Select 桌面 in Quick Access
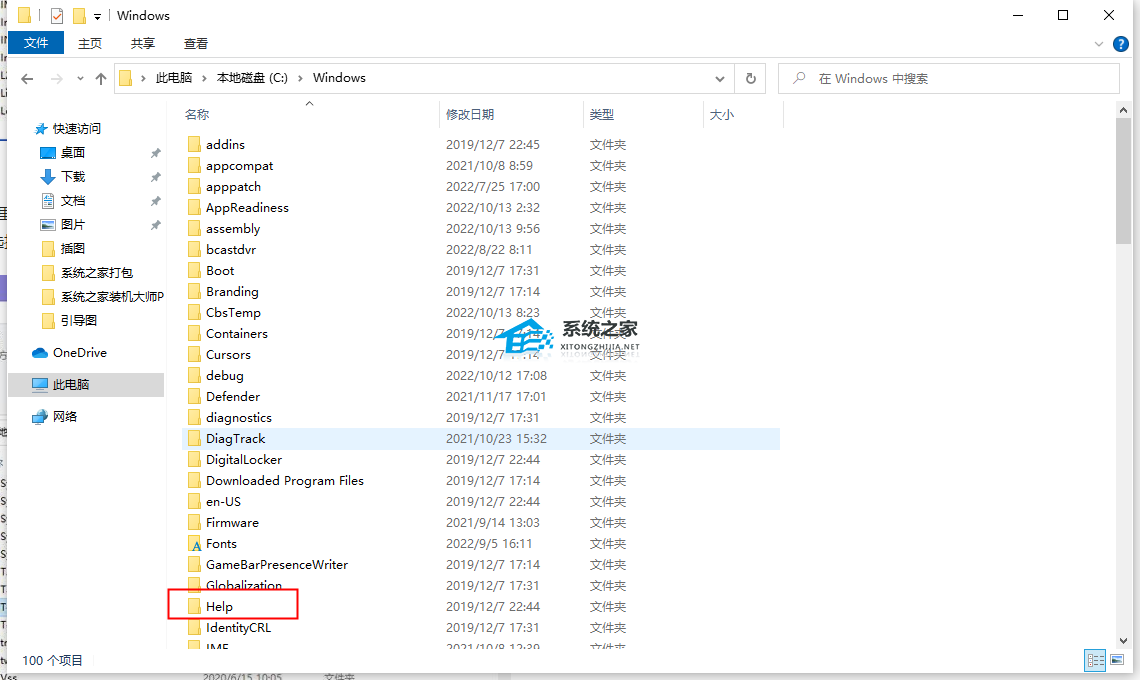The image size is (1140, 680). click(73, 153)
